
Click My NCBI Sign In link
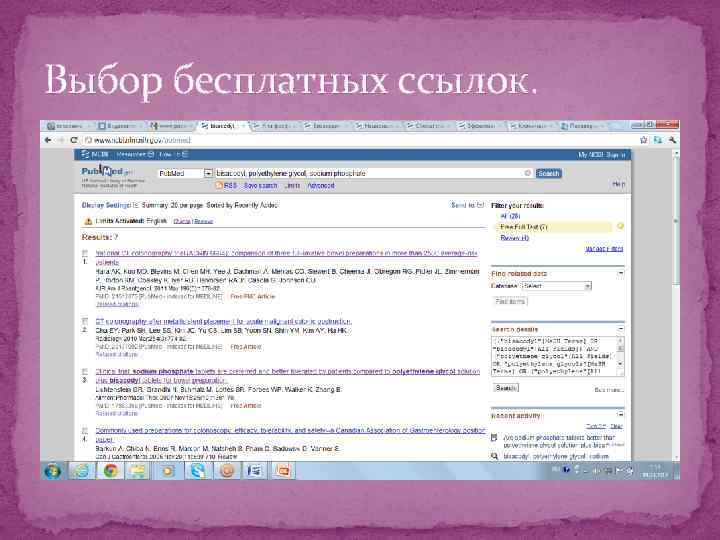[x=602, y=155]
